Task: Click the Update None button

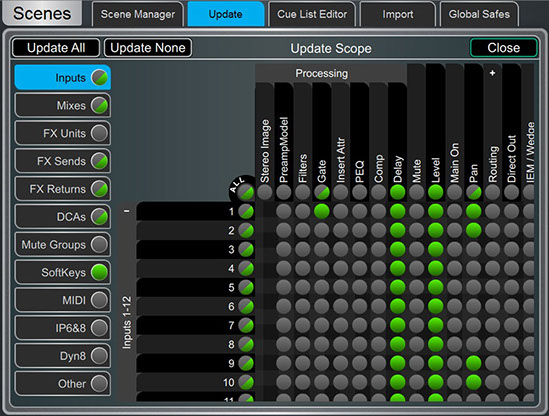Action: tap(148, 48)
